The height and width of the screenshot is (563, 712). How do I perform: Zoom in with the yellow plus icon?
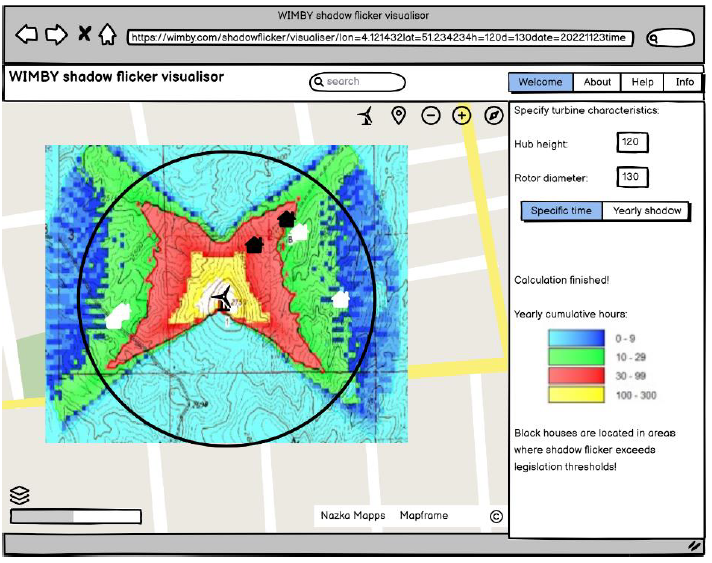[x=461, y=116]
